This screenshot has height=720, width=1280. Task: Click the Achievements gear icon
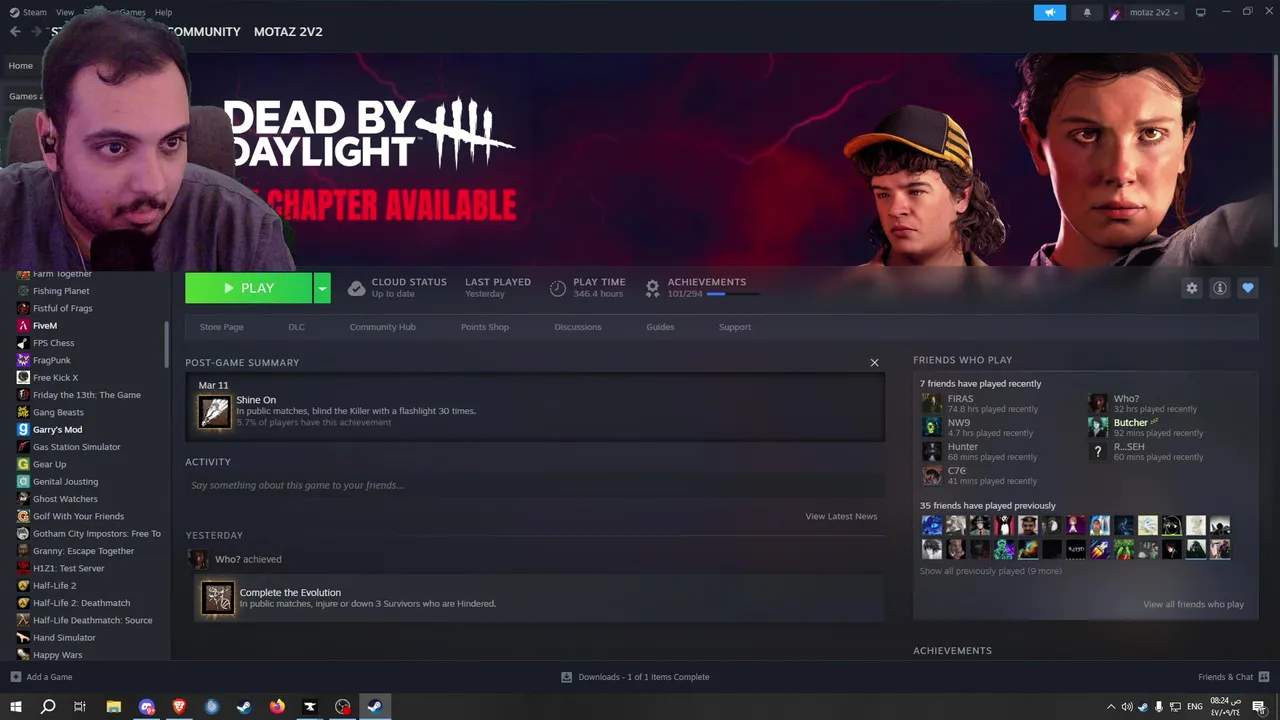[652, 288]
